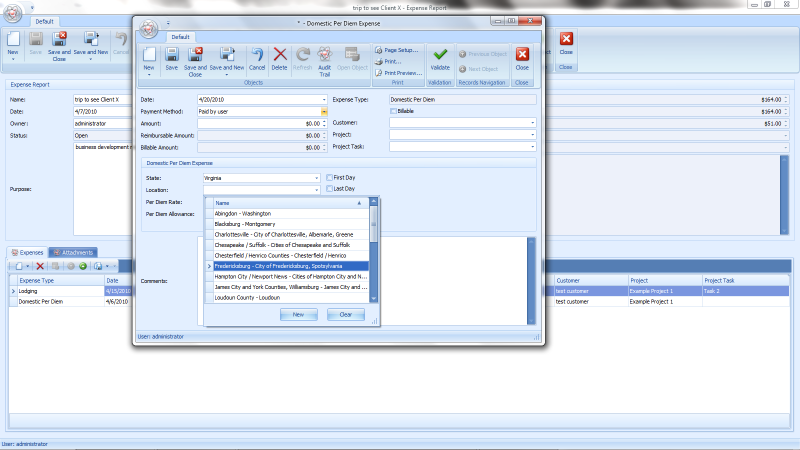The height and width of the screenshot is (450, 800).
Task: Click the Save and Close icon in dialog
Action: pyautogui.click(x=197, y=59)
